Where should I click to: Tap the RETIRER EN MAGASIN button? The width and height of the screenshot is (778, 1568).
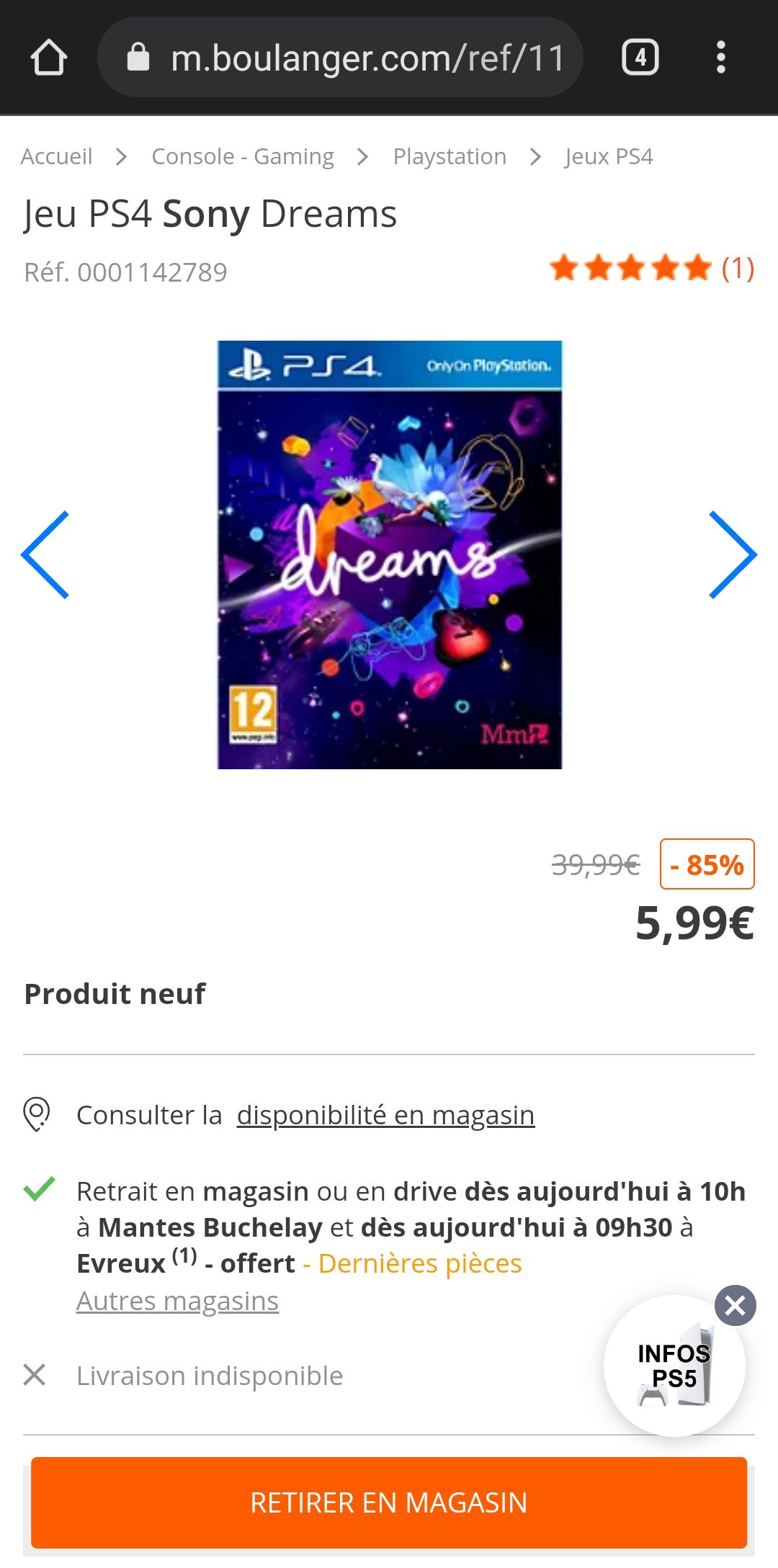389,1502
